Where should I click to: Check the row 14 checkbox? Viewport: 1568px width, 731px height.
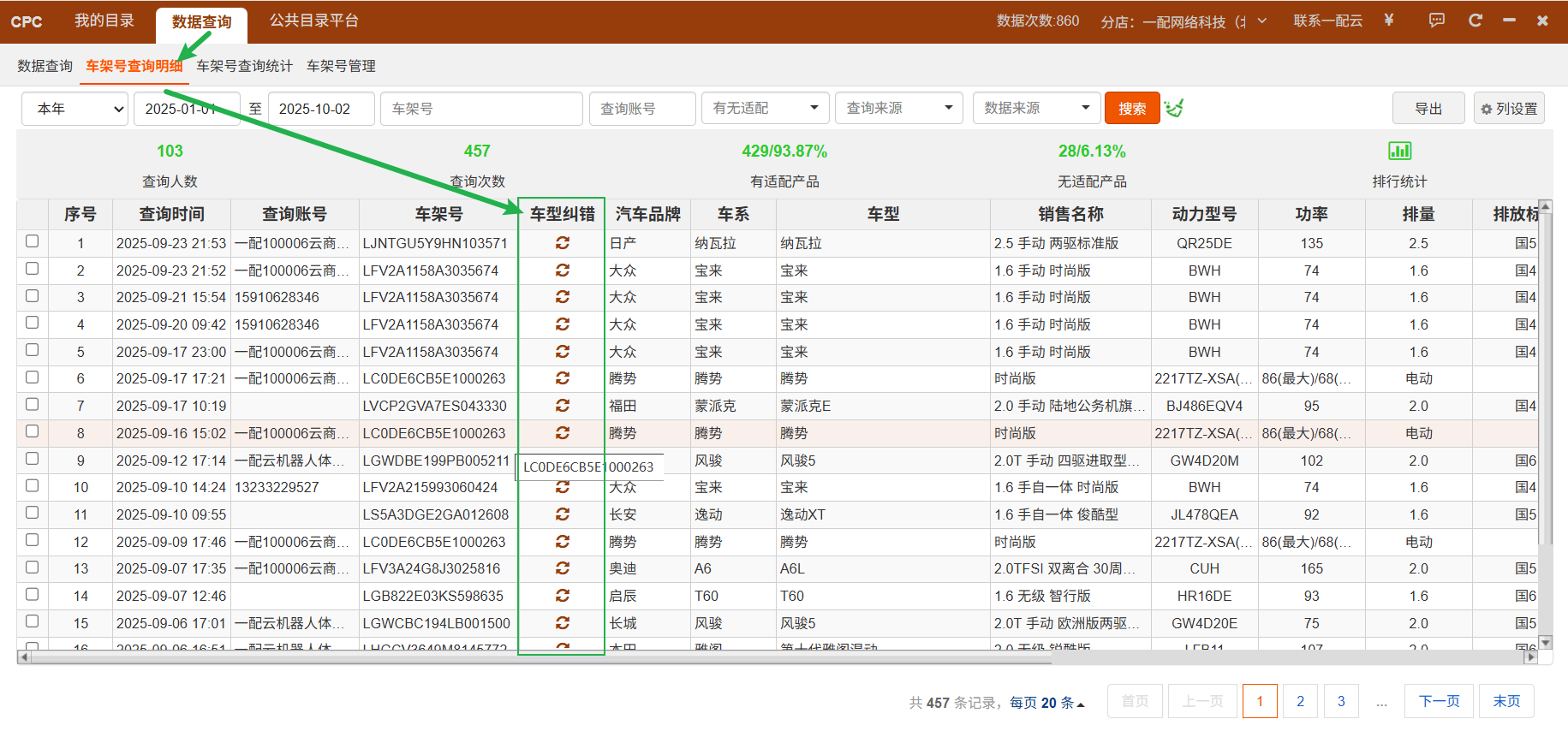(33, 594)
